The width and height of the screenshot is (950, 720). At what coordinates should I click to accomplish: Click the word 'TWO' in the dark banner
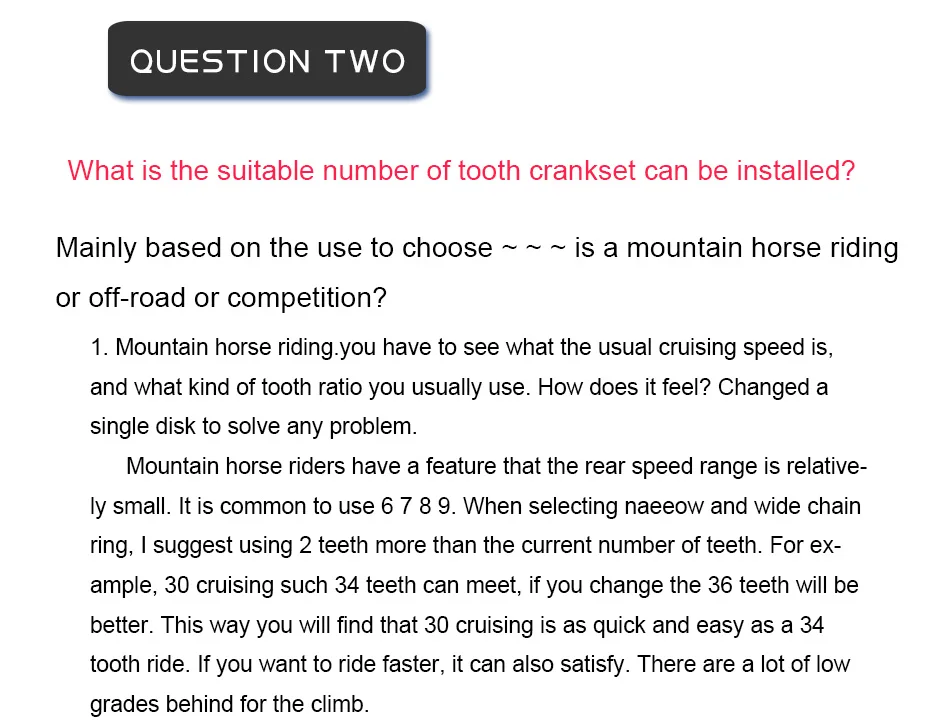point(365,61)
